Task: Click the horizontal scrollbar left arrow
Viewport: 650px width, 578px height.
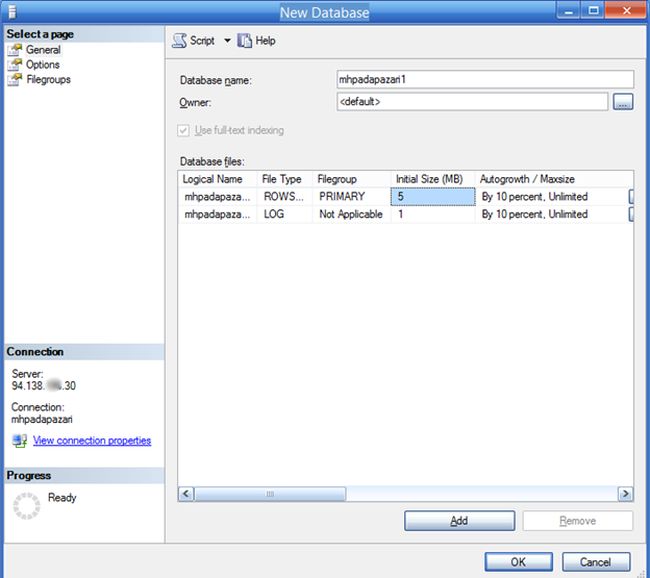Action: click(x=186, y=493)
